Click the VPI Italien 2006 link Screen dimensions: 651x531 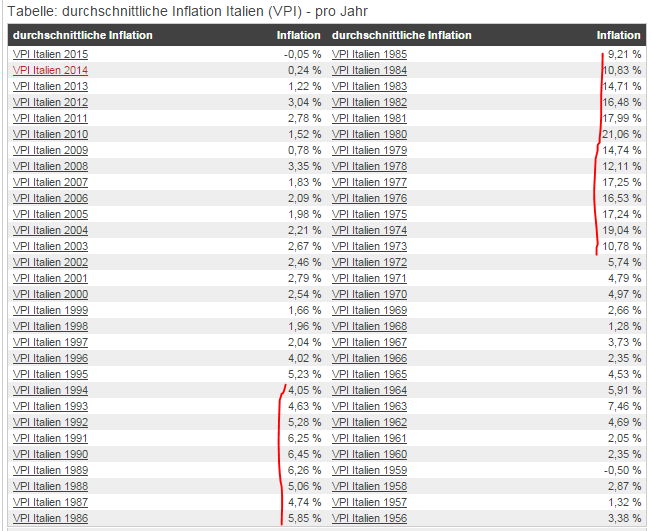(50, 198)
